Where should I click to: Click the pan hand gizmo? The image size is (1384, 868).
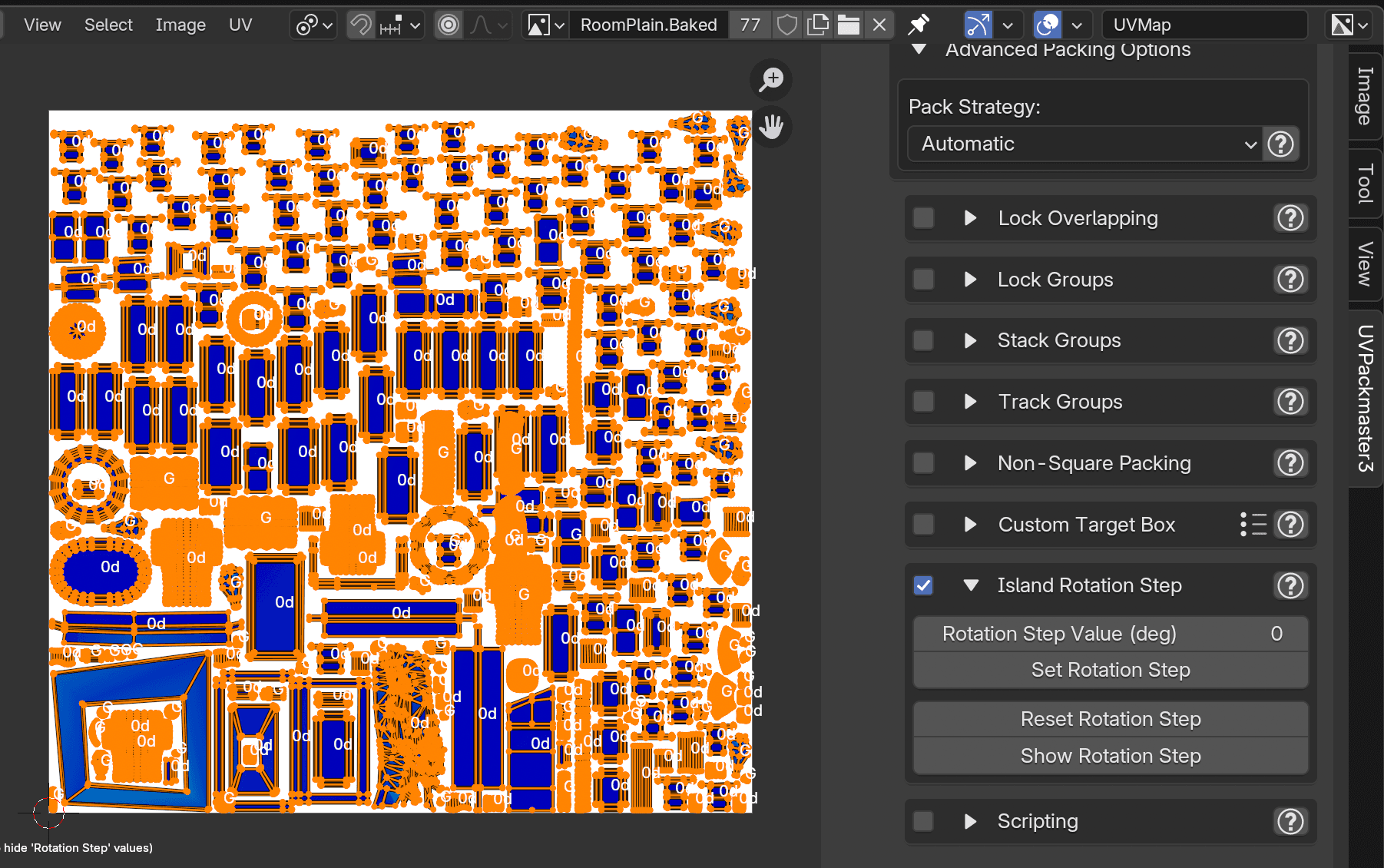click(771, 127)
